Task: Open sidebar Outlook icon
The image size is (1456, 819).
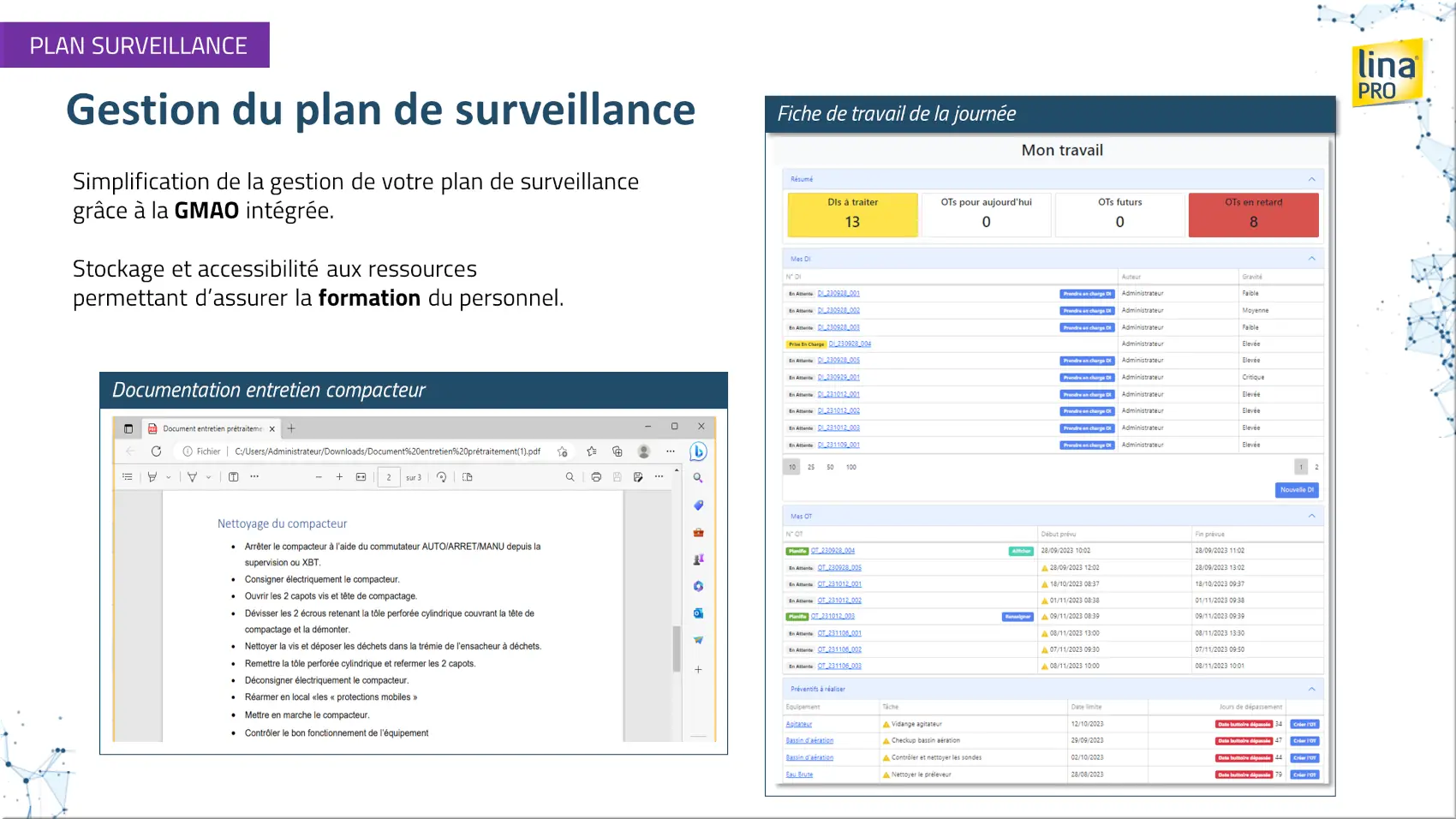Action: pyautogui.click(x=698, y=613)
